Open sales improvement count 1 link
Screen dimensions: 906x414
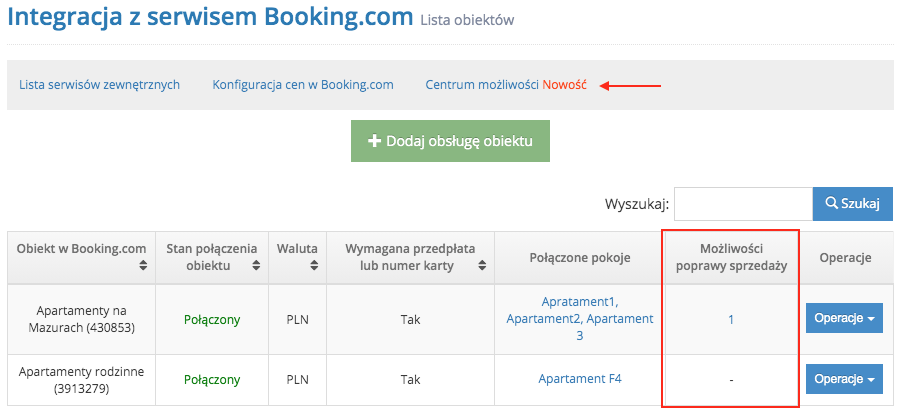[731, 319]
